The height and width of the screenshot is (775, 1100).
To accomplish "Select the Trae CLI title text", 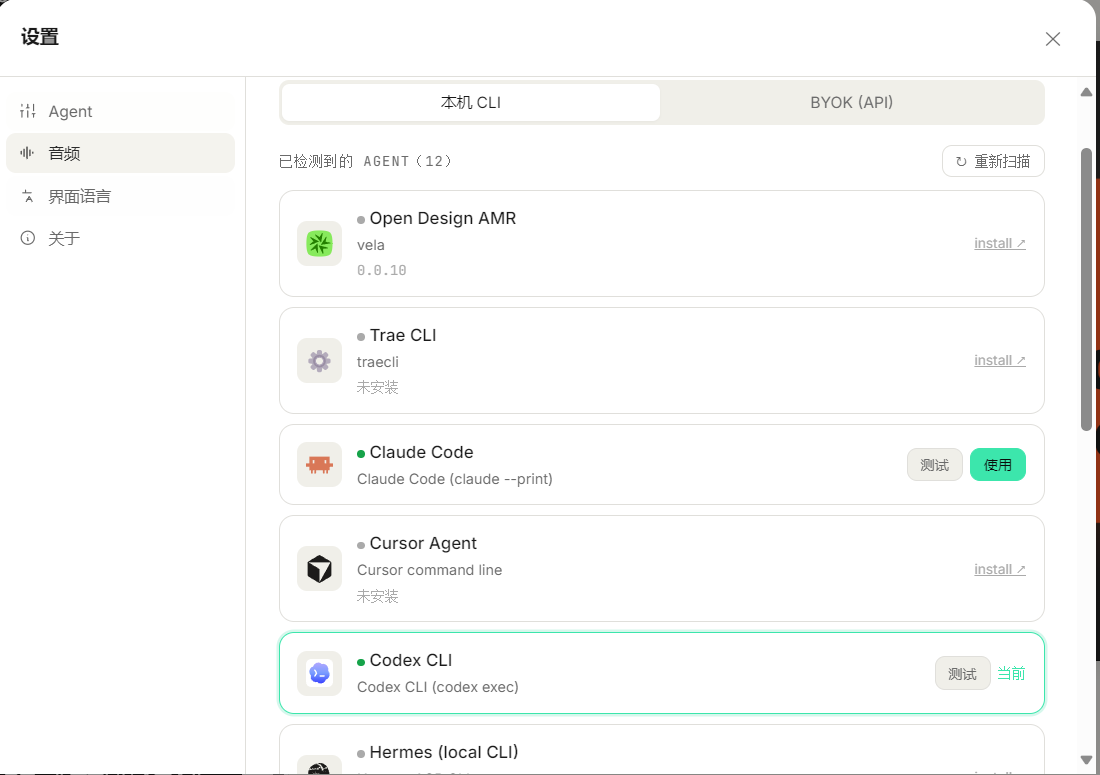I will coord(403,335).
